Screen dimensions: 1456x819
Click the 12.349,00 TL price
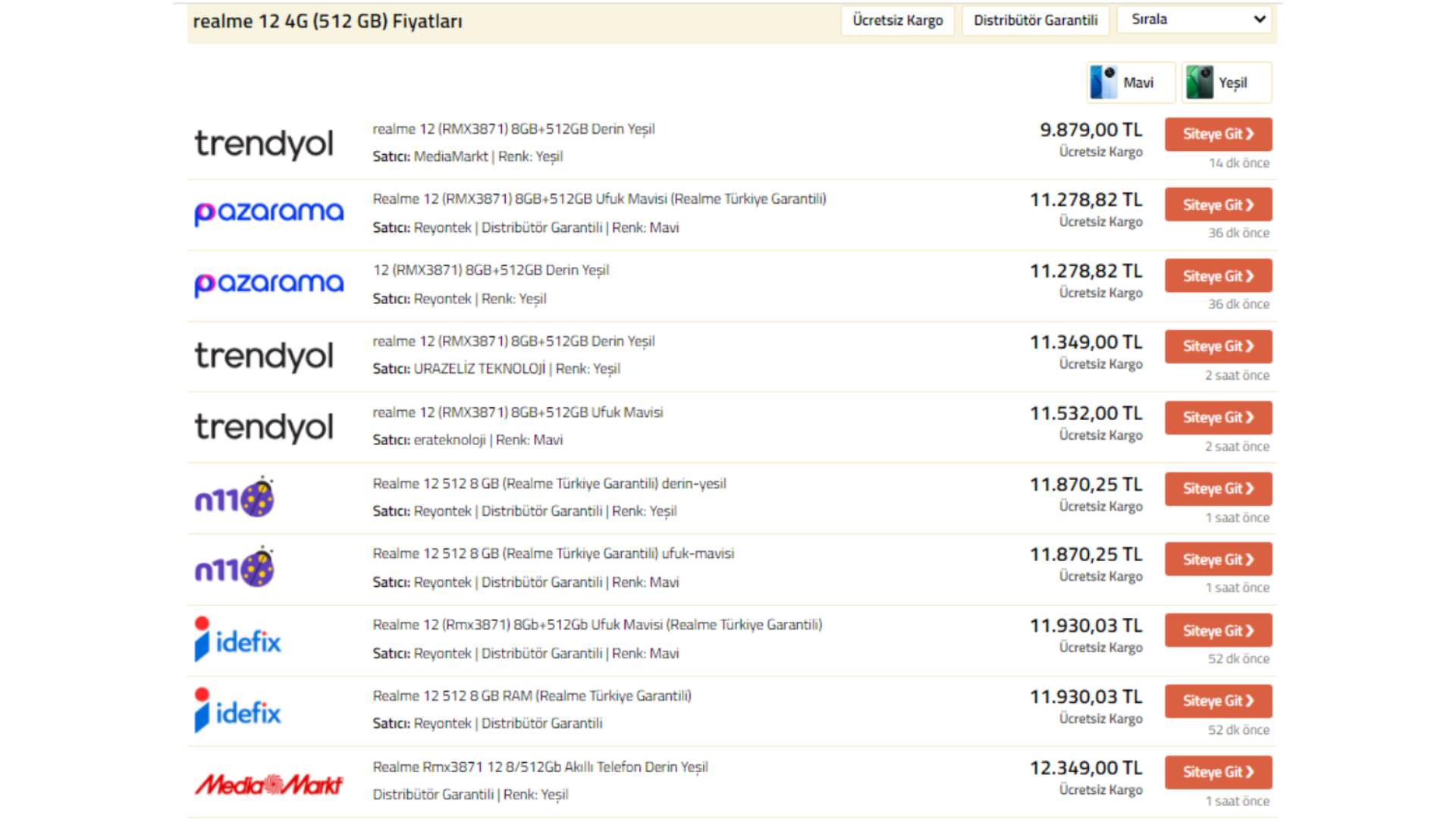(1086, 769)
